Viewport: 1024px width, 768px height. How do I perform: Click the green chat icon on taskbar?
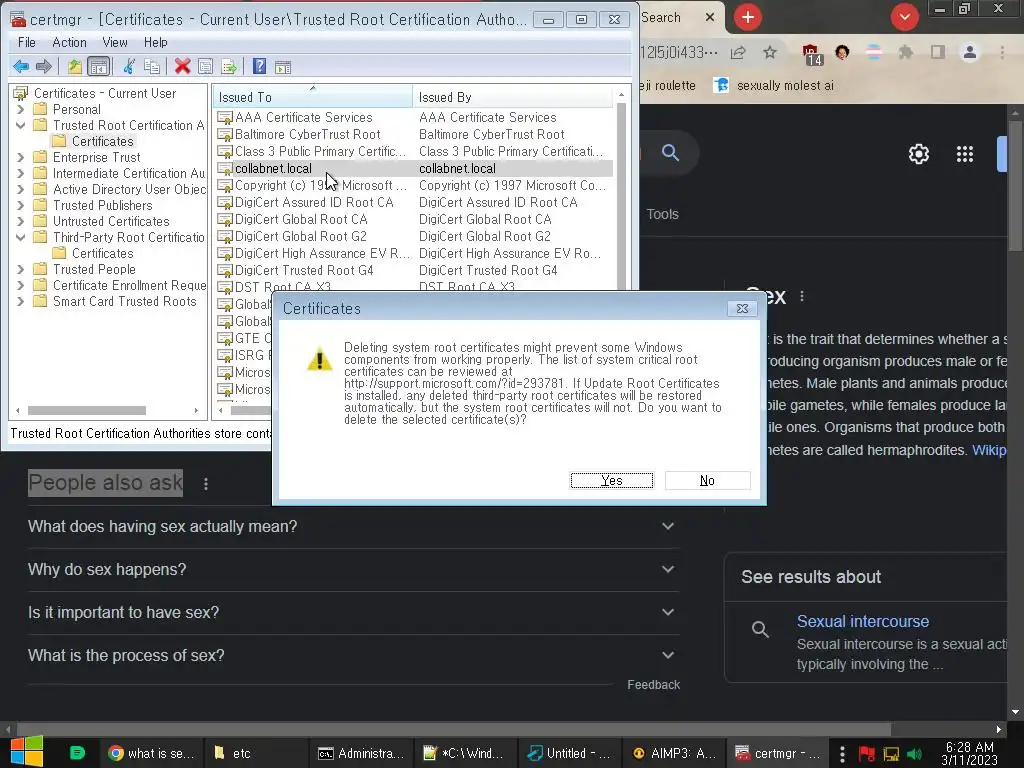click(77, 753)
